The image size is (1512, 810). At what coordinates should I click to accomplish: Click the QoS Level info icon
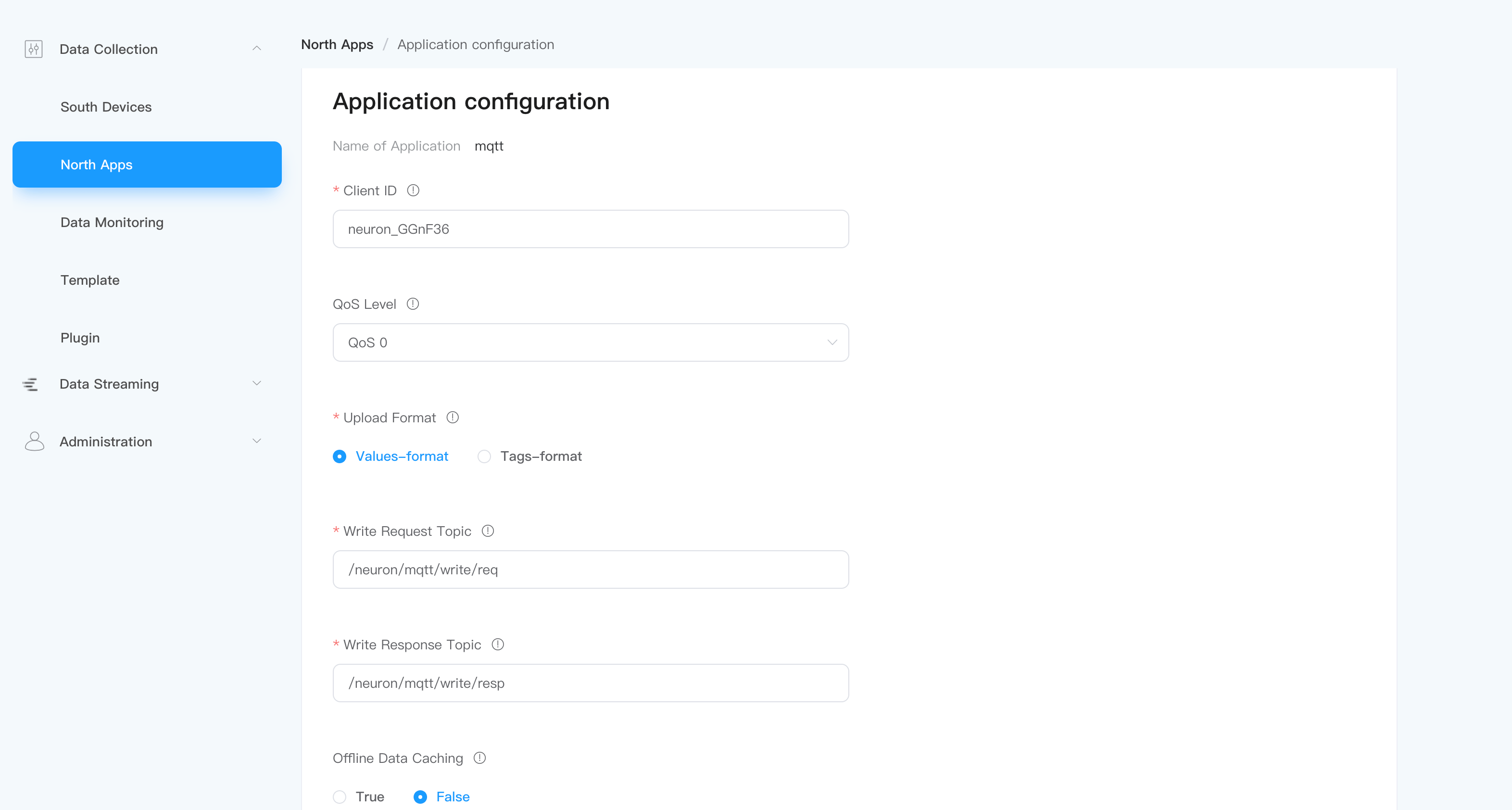click(x=413, y=304)
